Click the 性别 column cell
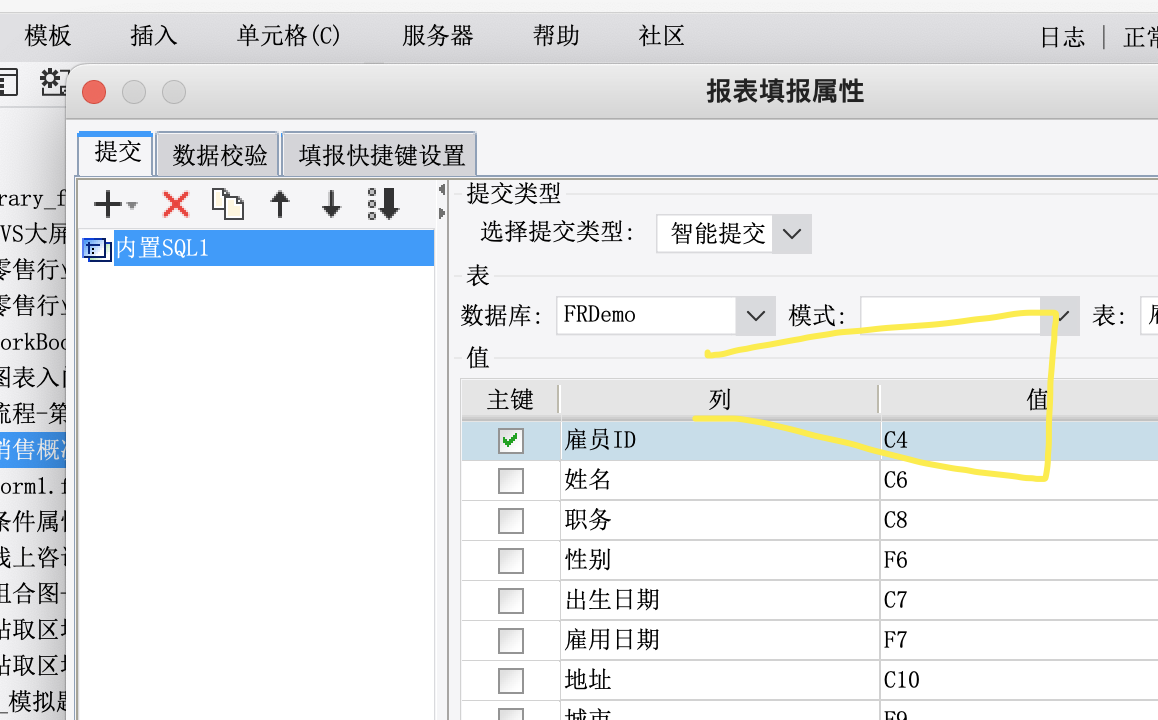The height and width of the screenshot is (720, 1158). point(720,560)
